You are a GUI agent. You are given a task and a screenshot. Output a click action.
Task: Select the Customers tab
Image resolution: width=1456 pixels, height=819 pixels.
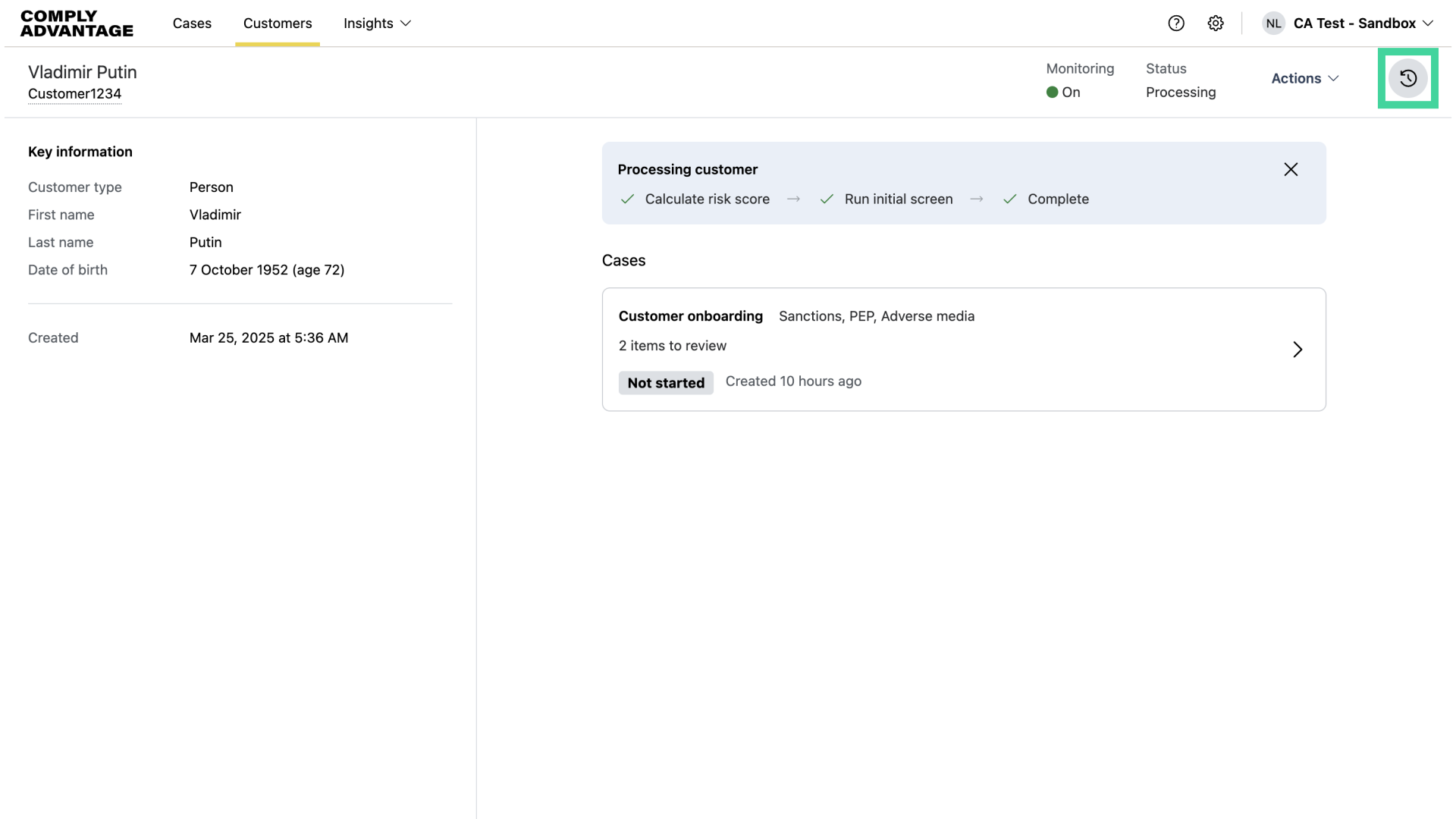tap(278, 24)
